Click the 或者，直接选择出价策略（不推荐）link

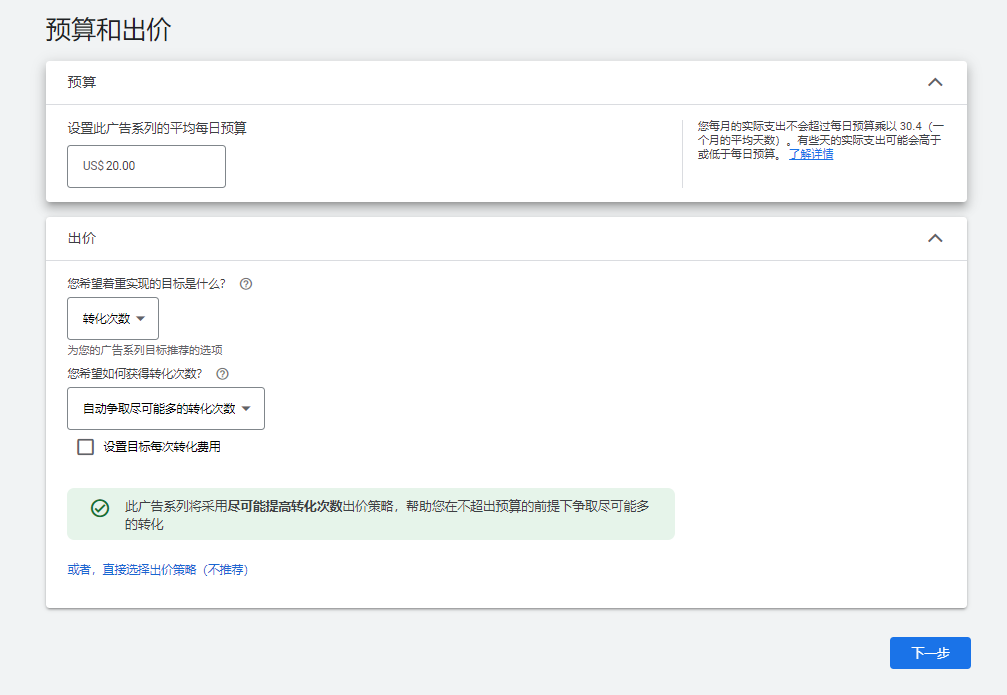point(158,570)
